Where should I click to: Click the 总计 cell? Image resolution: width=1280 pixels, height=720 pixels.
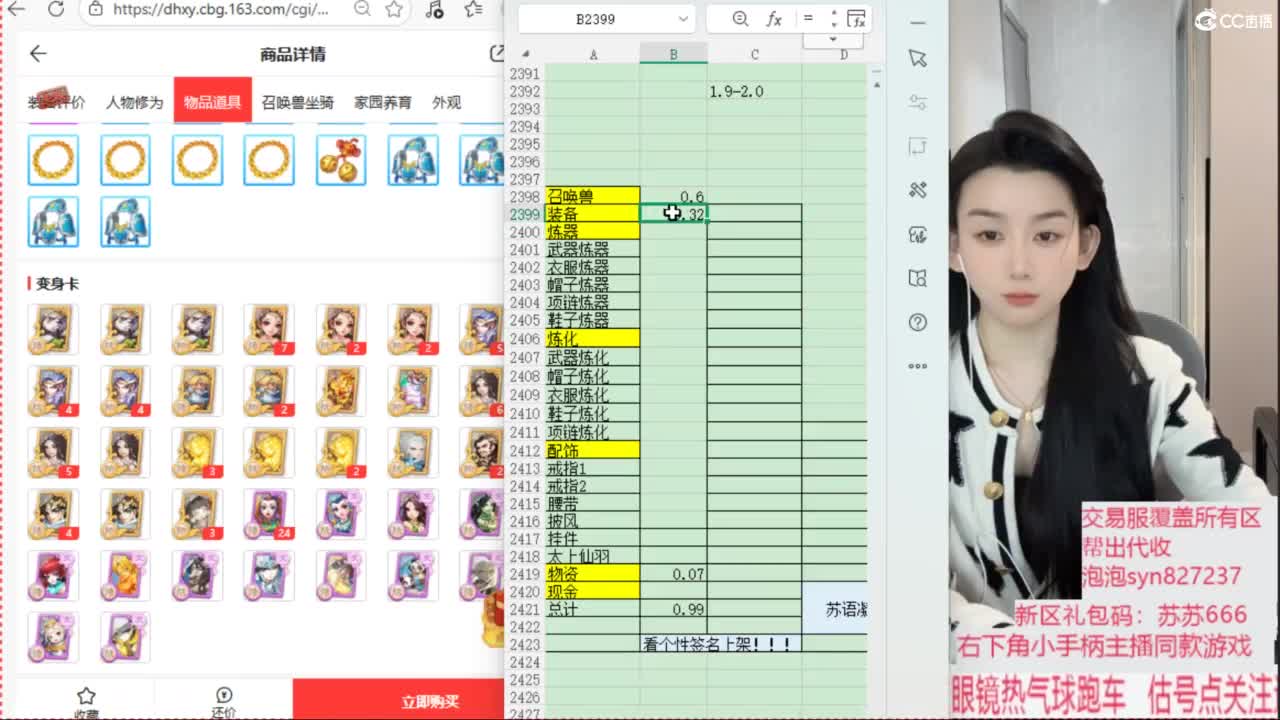pyautogui.click(x=593, y=609)
